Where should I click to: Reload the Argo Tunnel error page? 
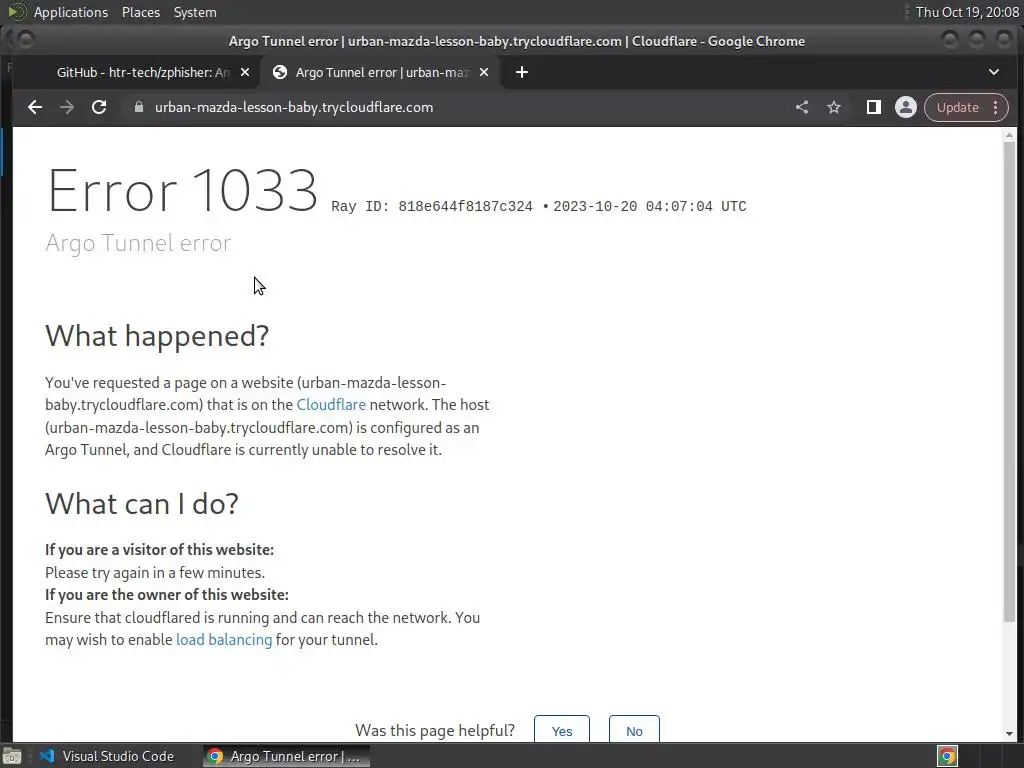[x=99, y=107]
